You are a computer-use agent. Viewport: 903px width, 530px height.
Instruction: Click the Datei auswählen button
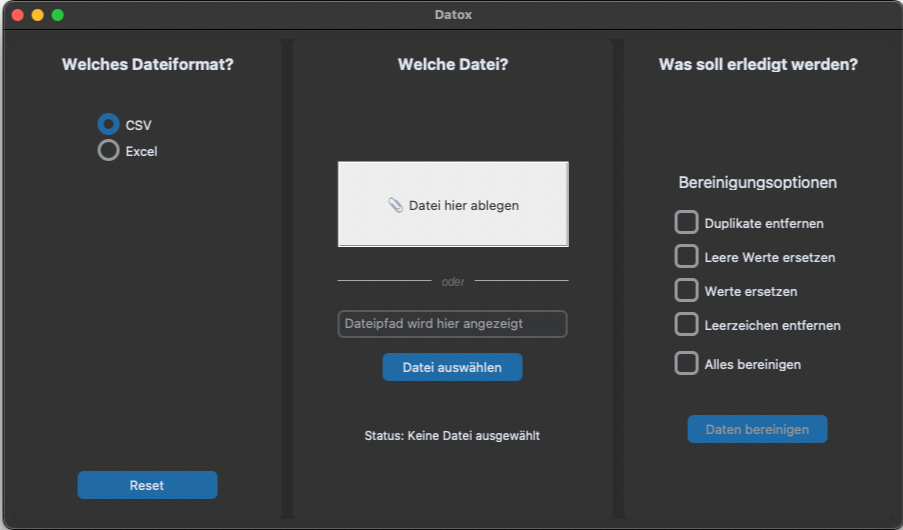(x=452, y=367)
